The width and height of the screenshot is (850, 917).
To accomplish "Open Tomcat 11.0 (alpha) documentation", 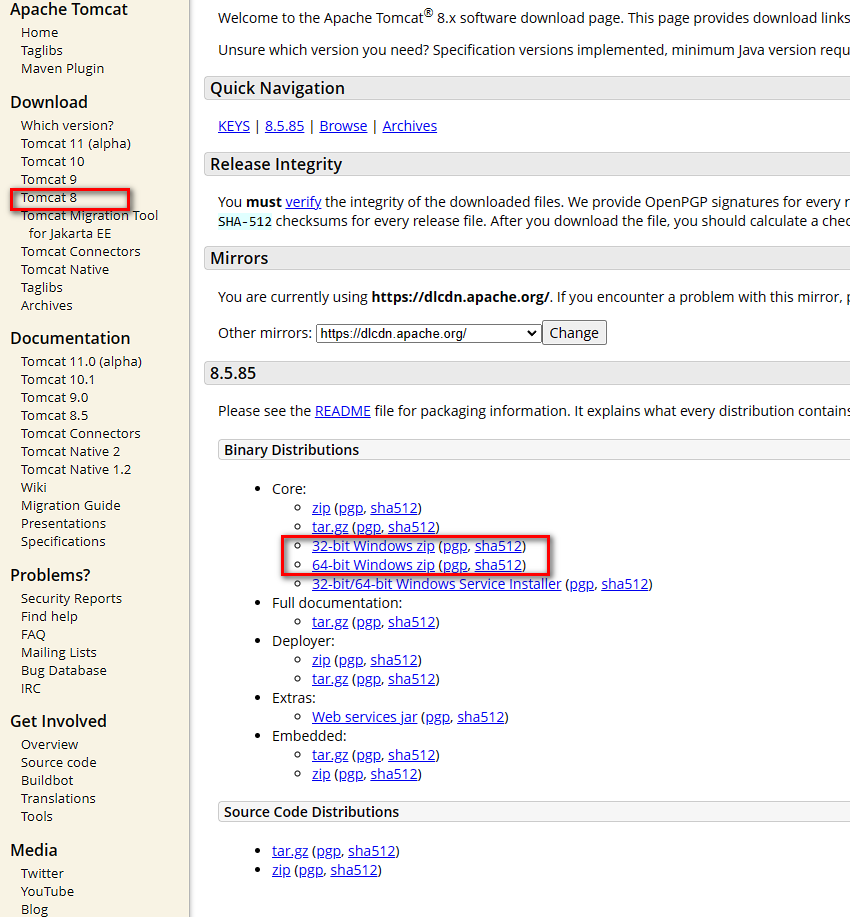I will pos(81,361).
